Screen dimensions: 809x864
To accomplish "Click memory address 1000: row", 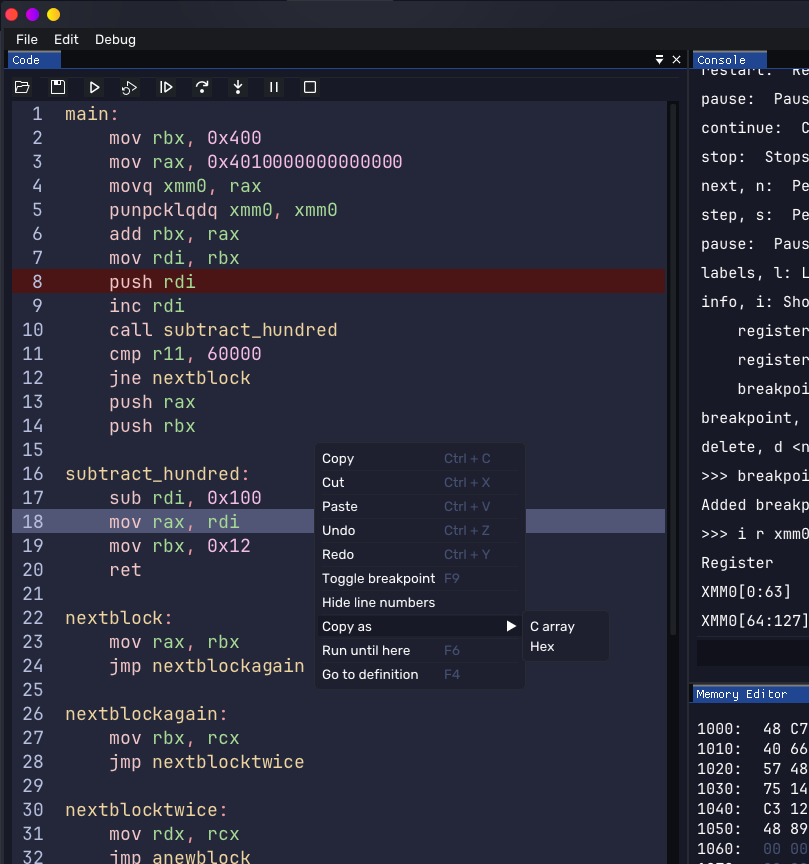I will coord(752,729).
